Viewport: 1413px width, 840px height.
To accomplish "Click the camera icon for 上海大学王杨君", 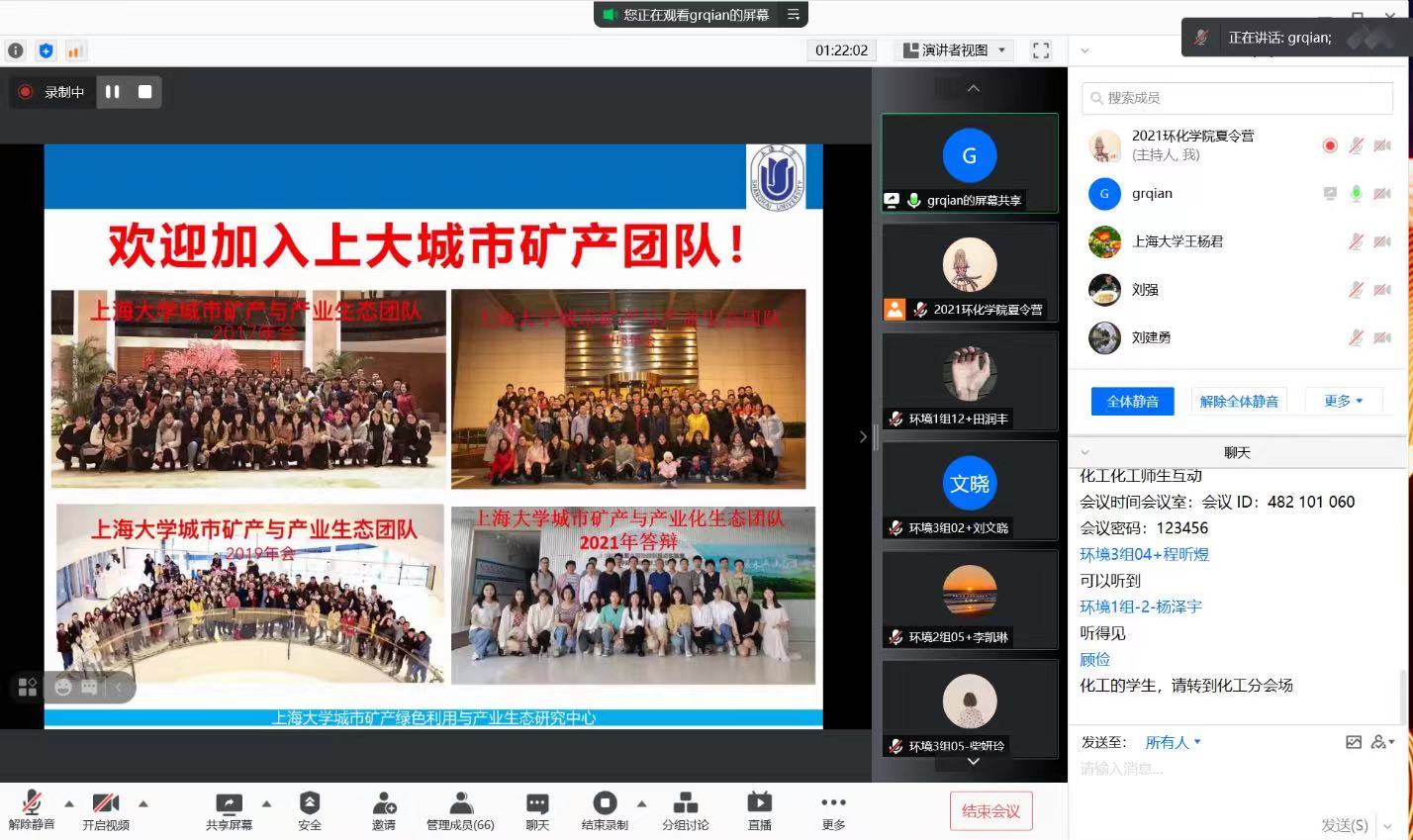I will pyautogui.click(x=1382, y=241).
